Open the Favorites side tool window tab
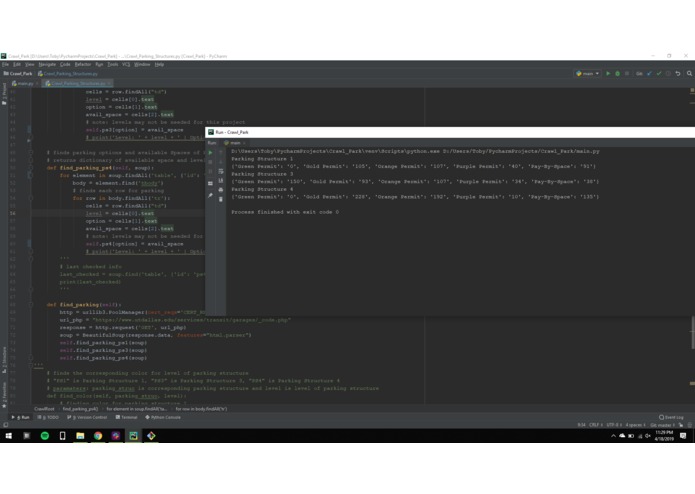 [4, 394]
